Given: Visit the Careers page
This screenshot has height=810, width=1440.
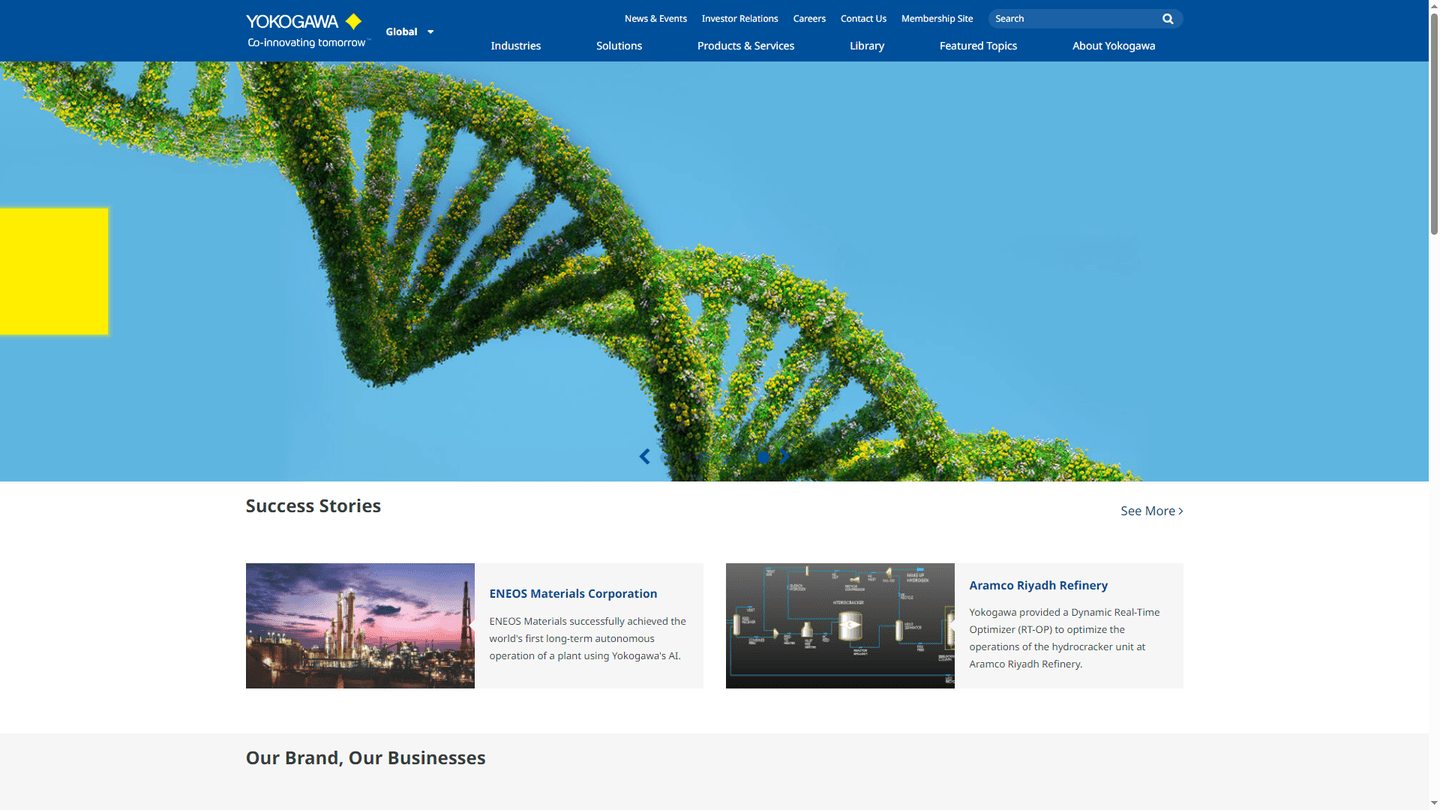Looking at the screenshot, I should [809, 19].
